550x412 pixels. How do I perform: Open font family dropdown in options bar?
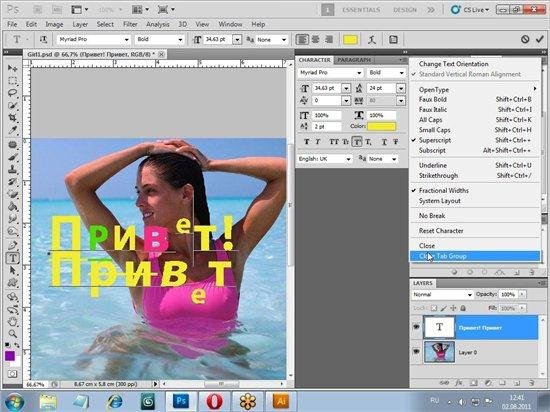[x=126, y=40]
